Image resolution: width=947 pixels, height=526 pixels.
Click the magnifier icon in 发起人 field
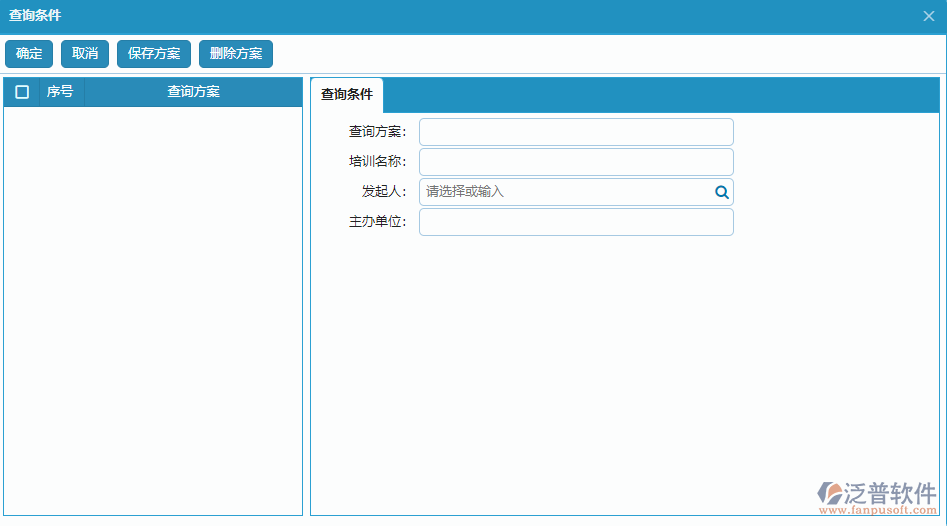click(721, 192)
